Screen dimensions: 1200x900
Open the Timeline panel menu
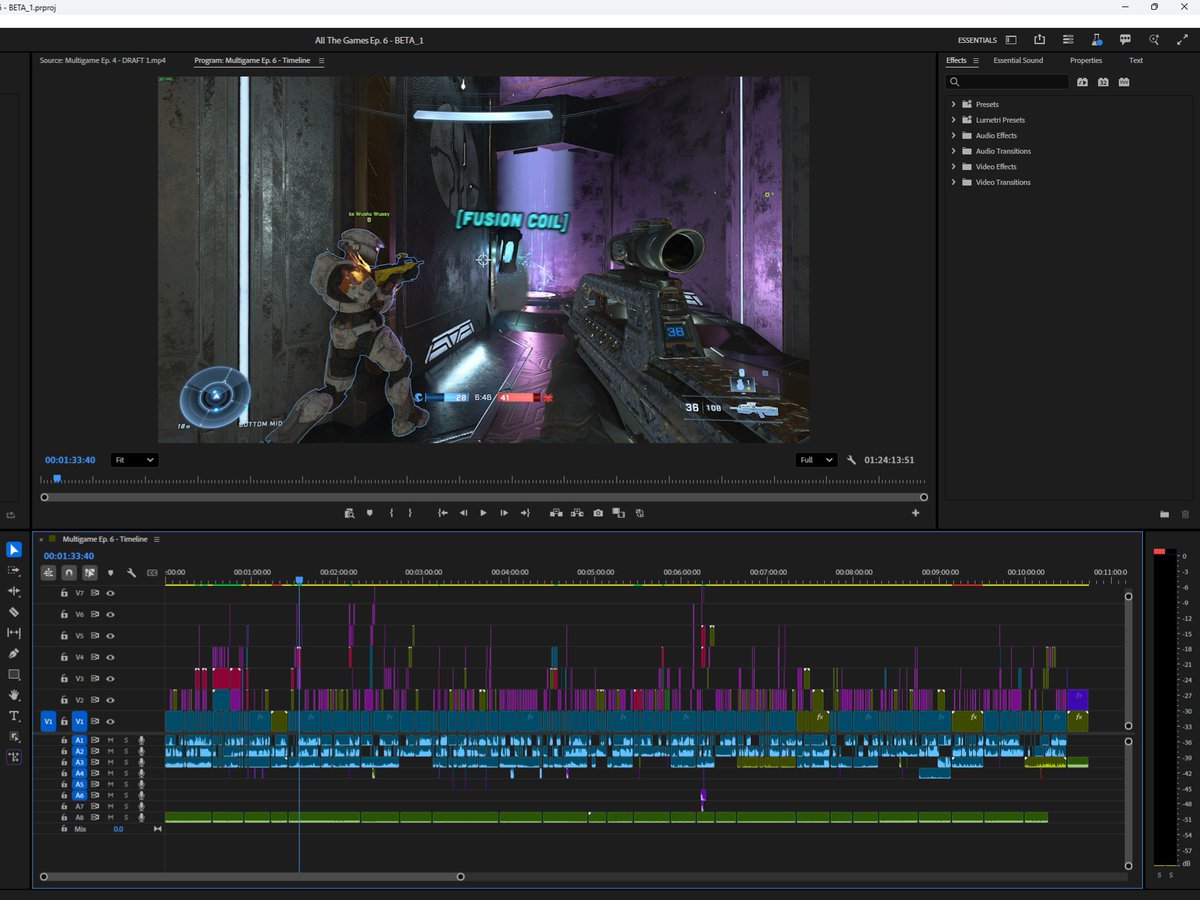click(157, 539)
